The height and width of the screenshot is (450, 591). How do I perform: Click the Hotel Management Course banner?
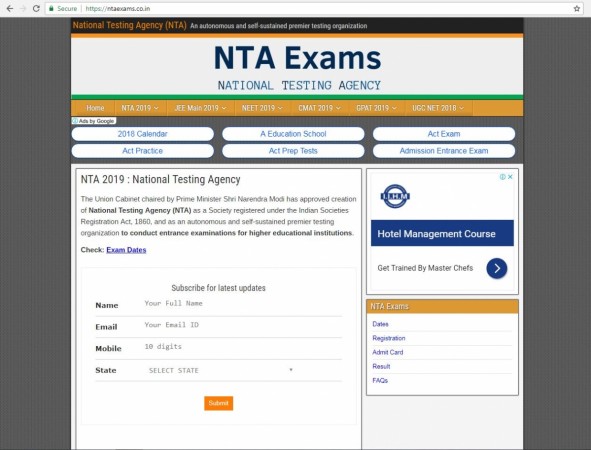click(x=442, y=233)
